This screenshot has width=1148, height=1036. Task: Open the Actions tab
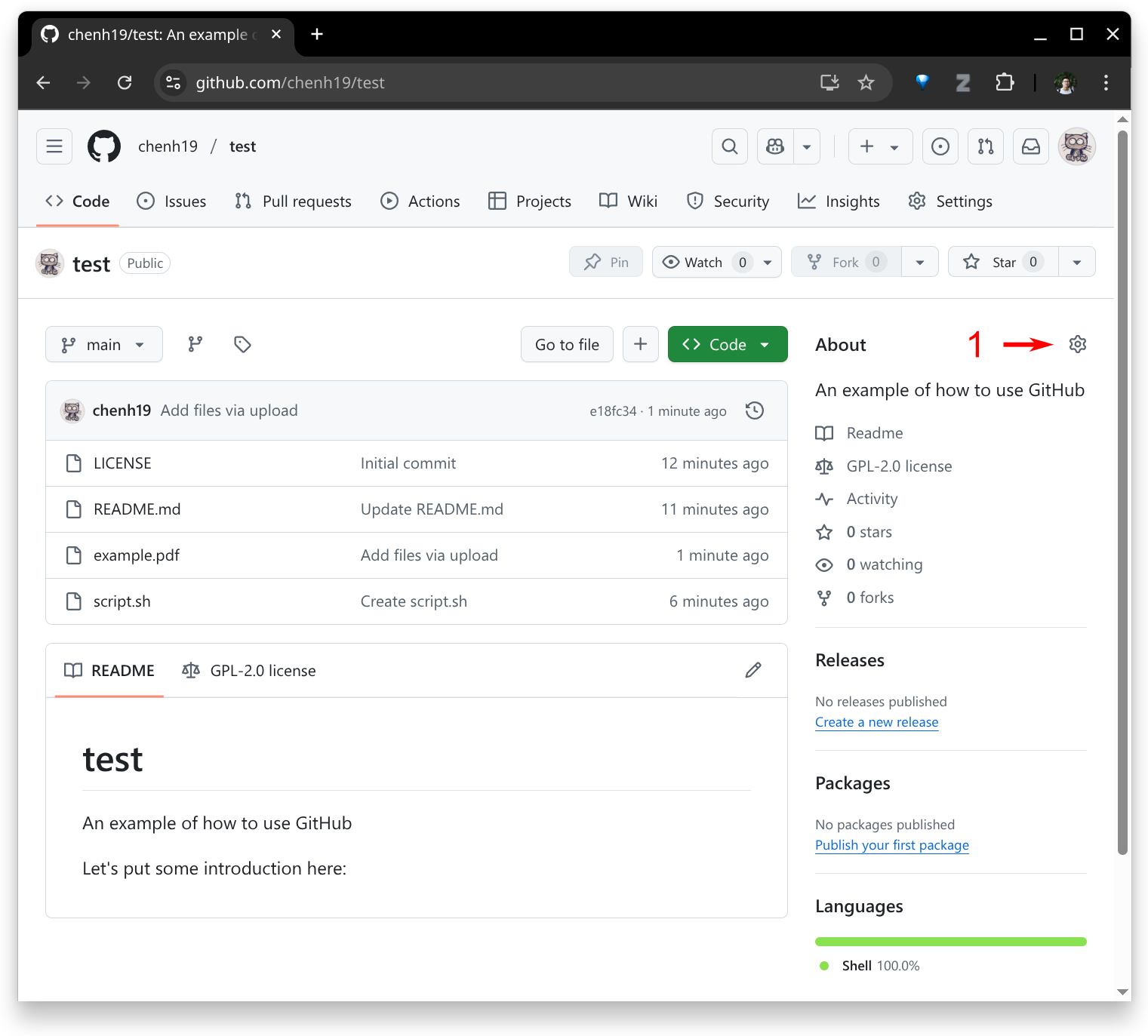(x=420, y=201)
